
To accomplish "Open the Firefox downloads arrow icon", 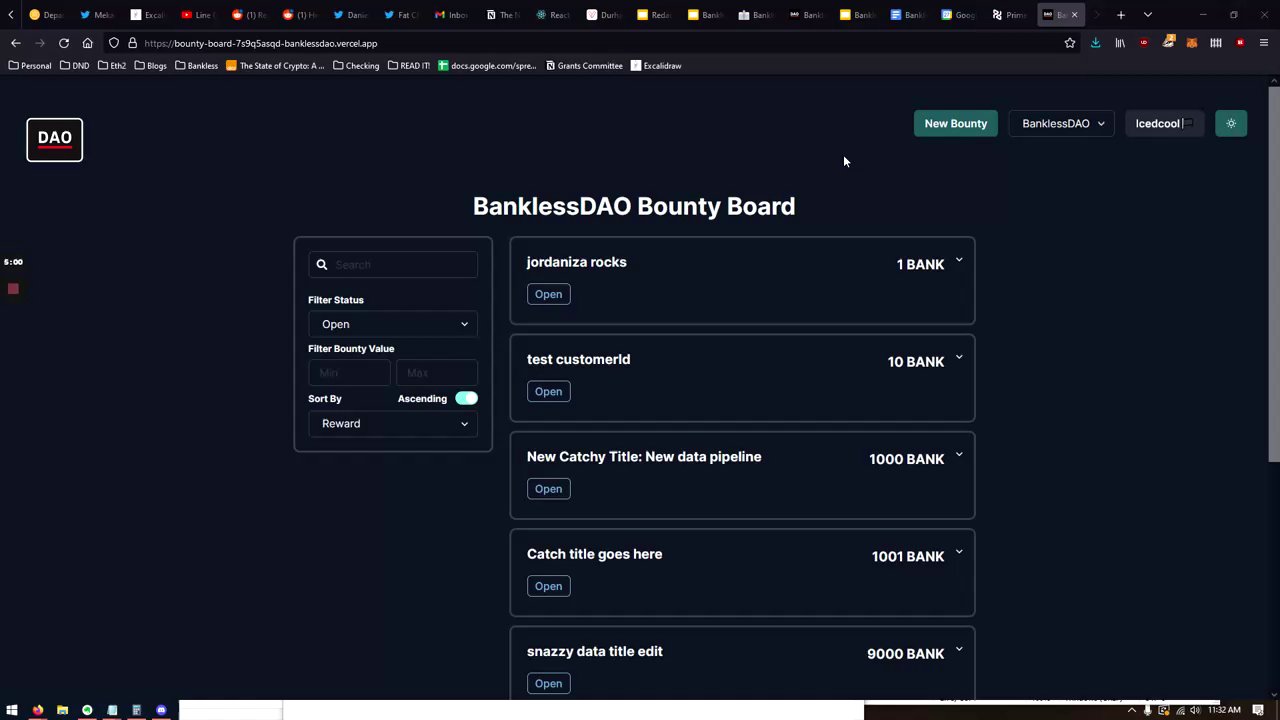I will pos(1096,43).
